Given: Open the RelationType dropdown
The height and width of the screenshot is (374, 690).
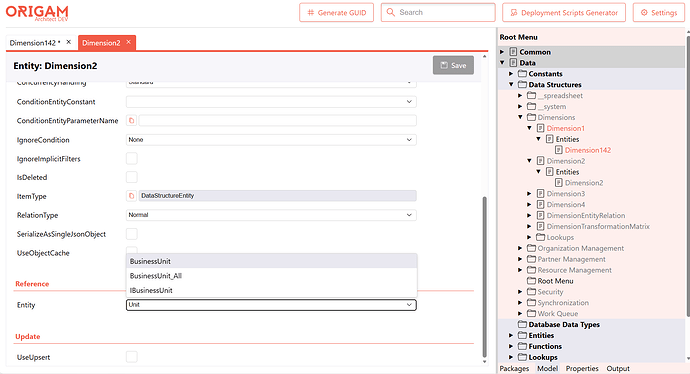Looking at the screenshot, I should pyautogui.click(x=271, y=215).
